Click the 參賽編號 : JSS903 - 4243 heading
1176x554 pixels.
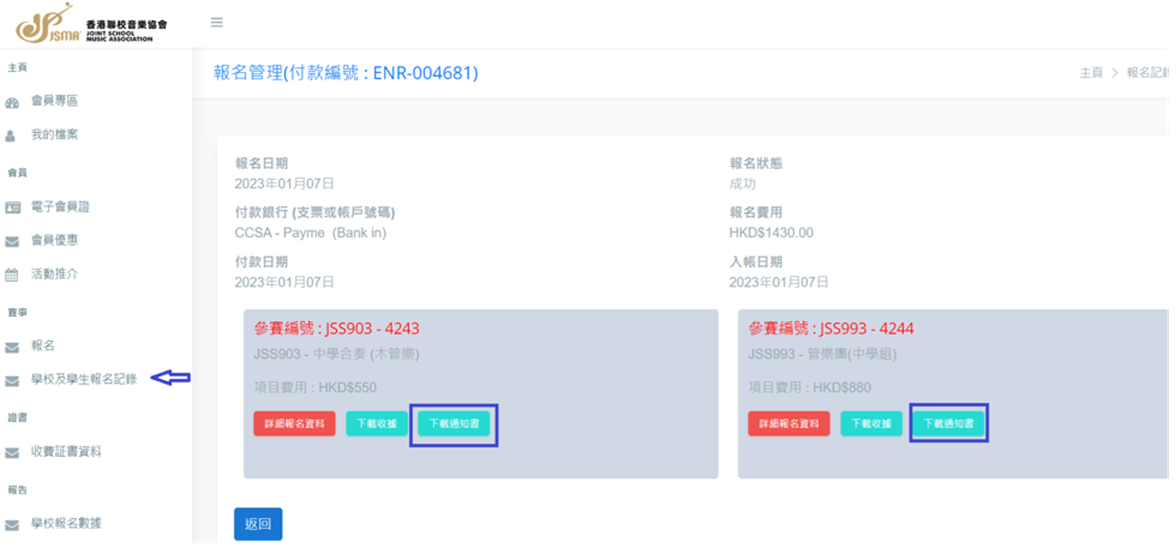337,328
